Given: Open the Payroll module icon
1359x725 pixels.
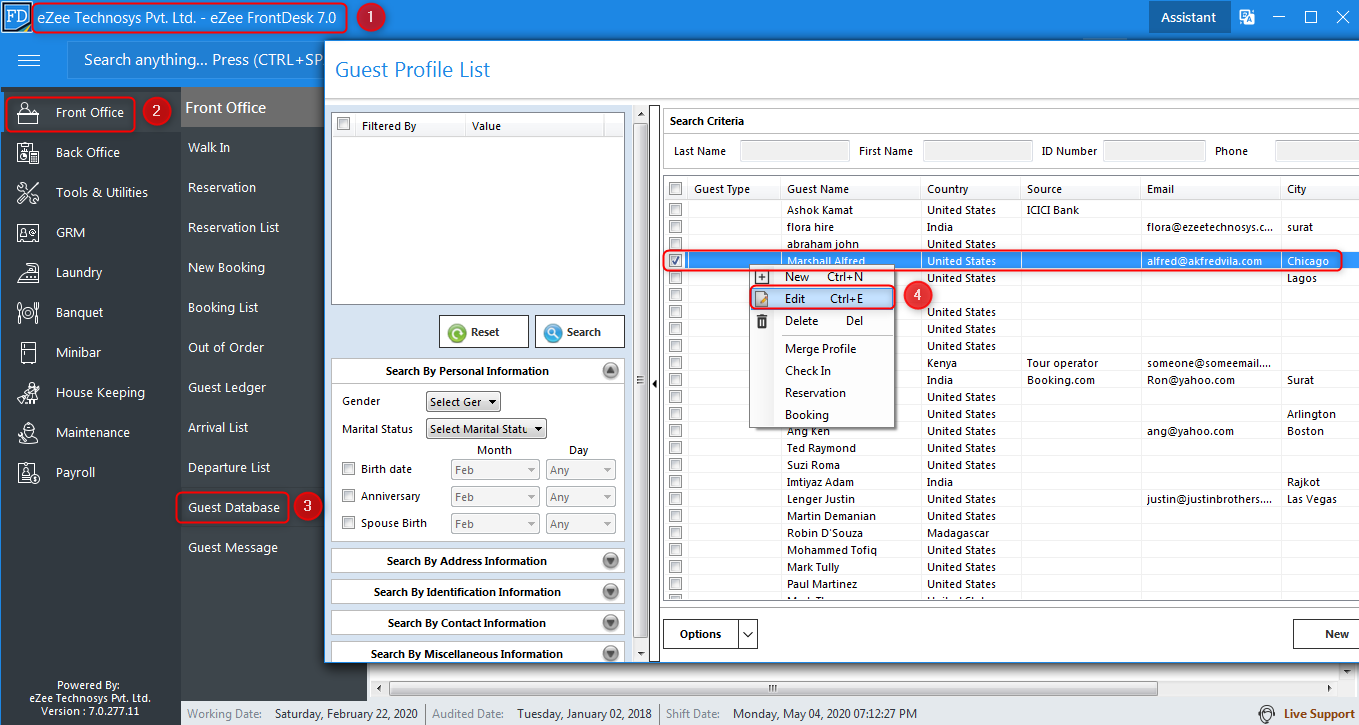Looking at the screenshot, I should (x=28, y=473).
